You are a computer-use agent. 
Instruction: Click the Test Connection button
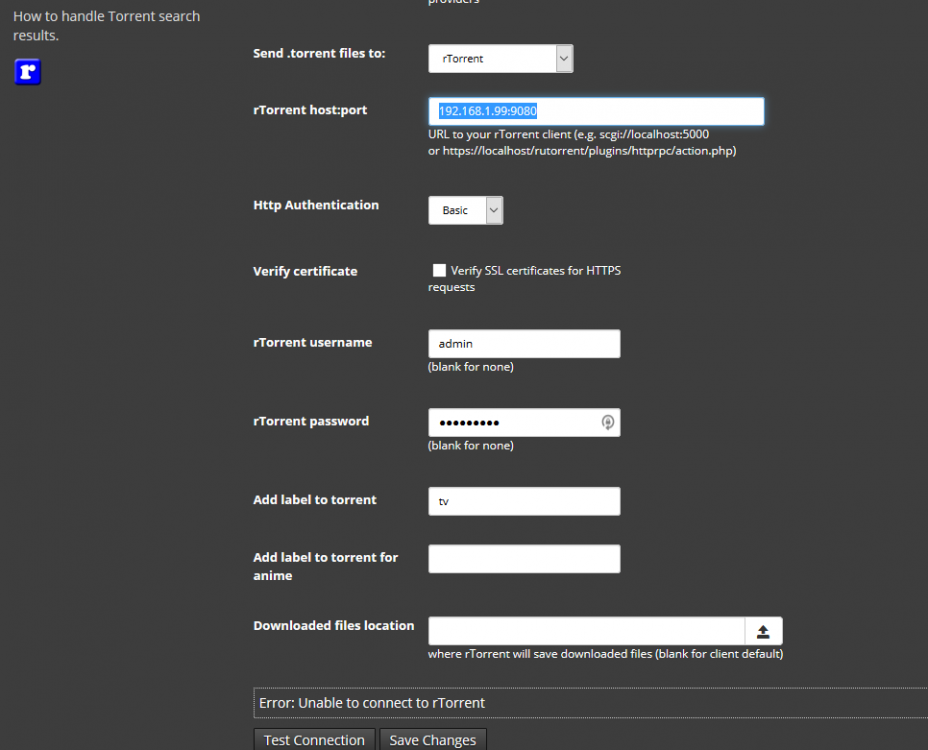point(314,740)
